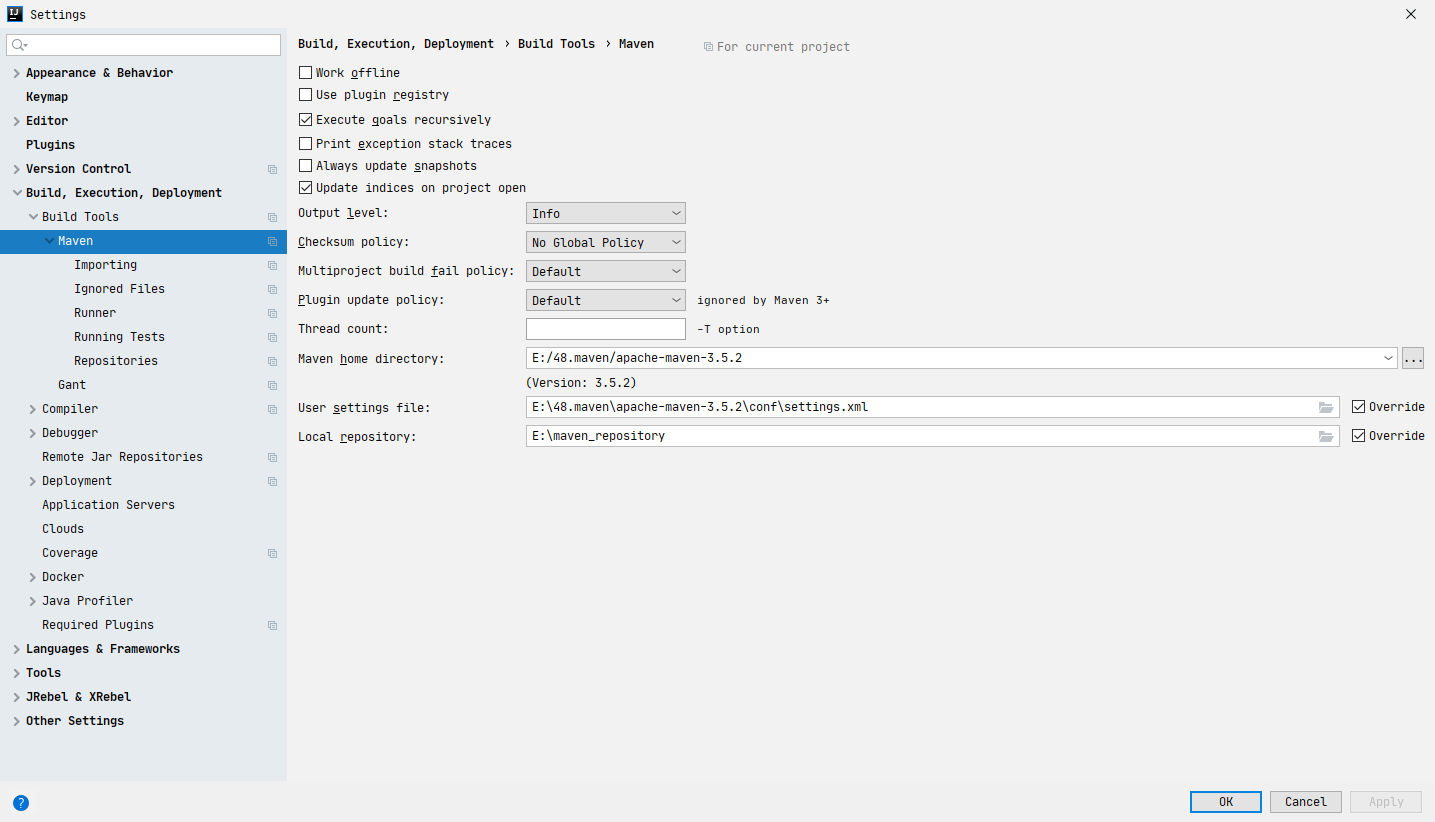The width and height of the screenshot is (1435, 822).
Task: Click the search magnifier icon
Action: tap(19, 45)
